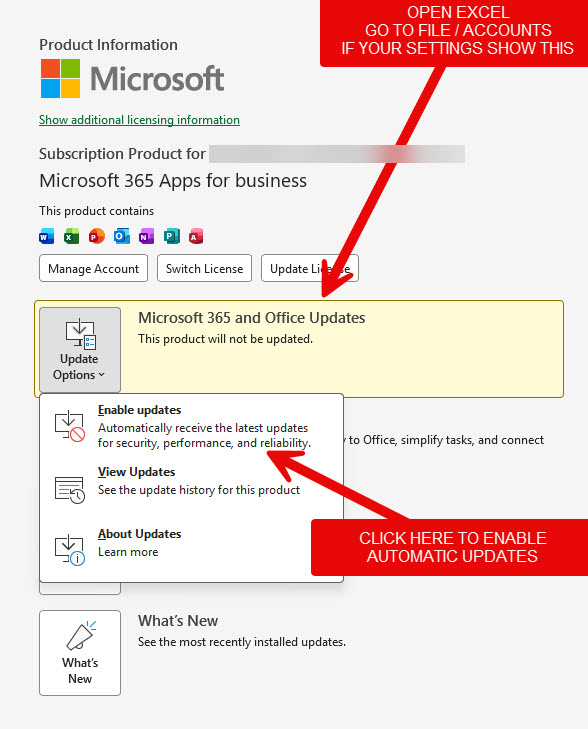This screenshot has height=729, width=588.
Task: Click 'This product contains' label
Action: 96,211
